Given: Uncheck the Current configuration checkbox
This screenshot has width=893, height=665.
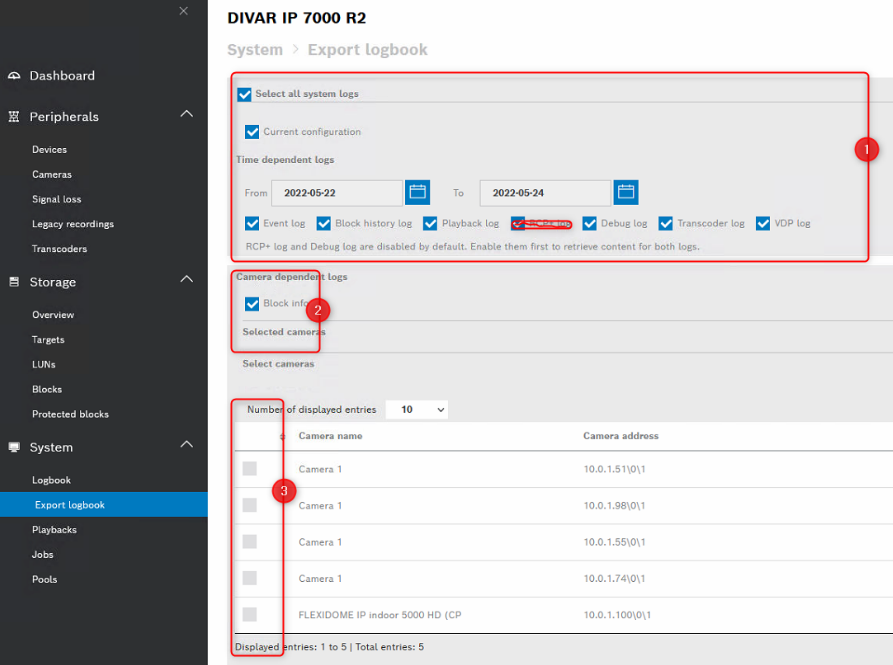Looking at the screenshot, I should 252,132.
